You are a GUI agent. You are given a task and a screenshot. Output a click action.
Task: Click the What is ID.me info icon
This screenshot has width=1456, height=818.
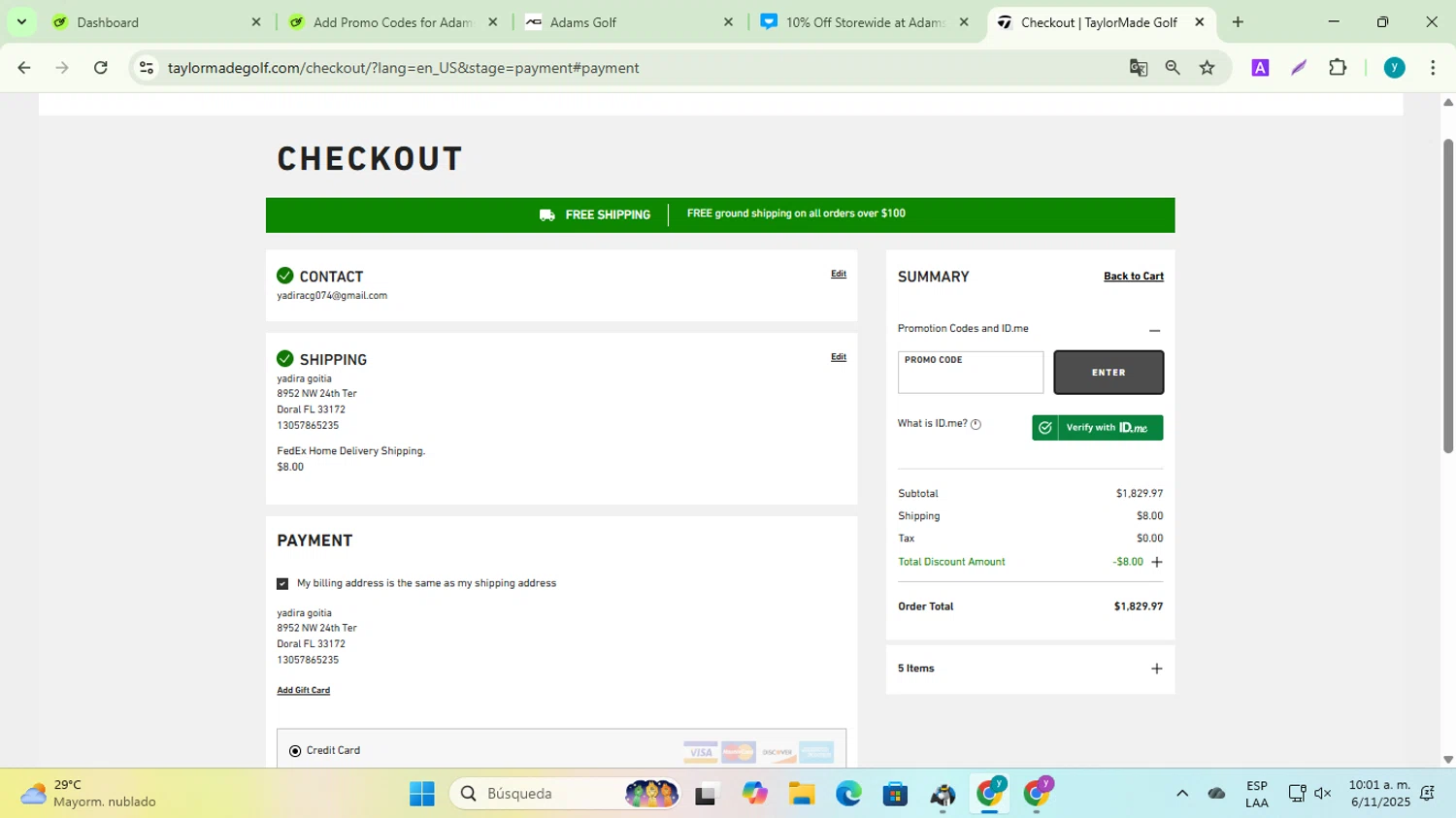(976, 424)
